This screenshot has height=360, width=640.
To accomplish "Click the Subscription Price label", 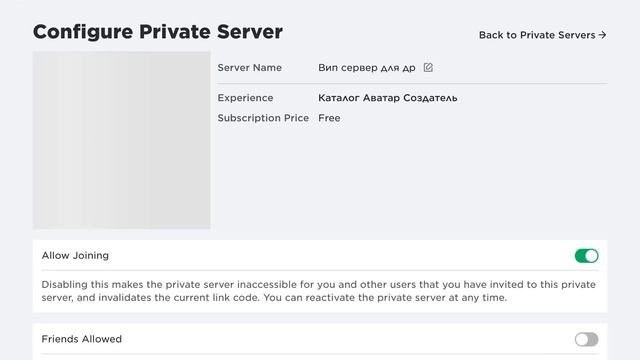I will coord(263,118).
